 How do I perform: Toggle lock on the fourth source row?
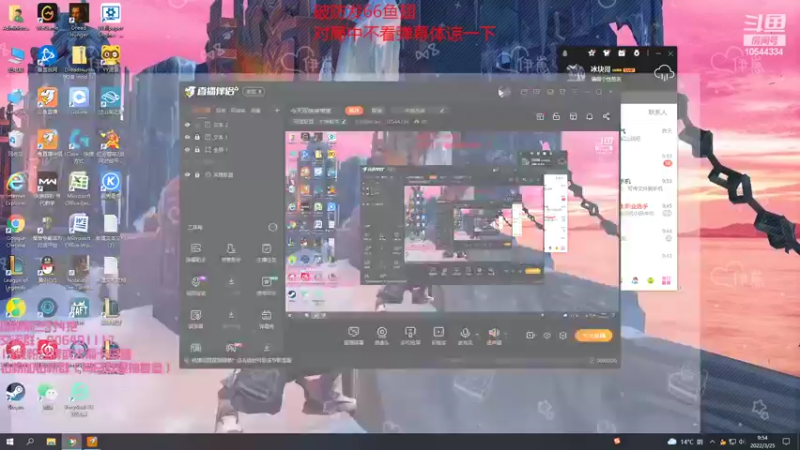(197, 174)
